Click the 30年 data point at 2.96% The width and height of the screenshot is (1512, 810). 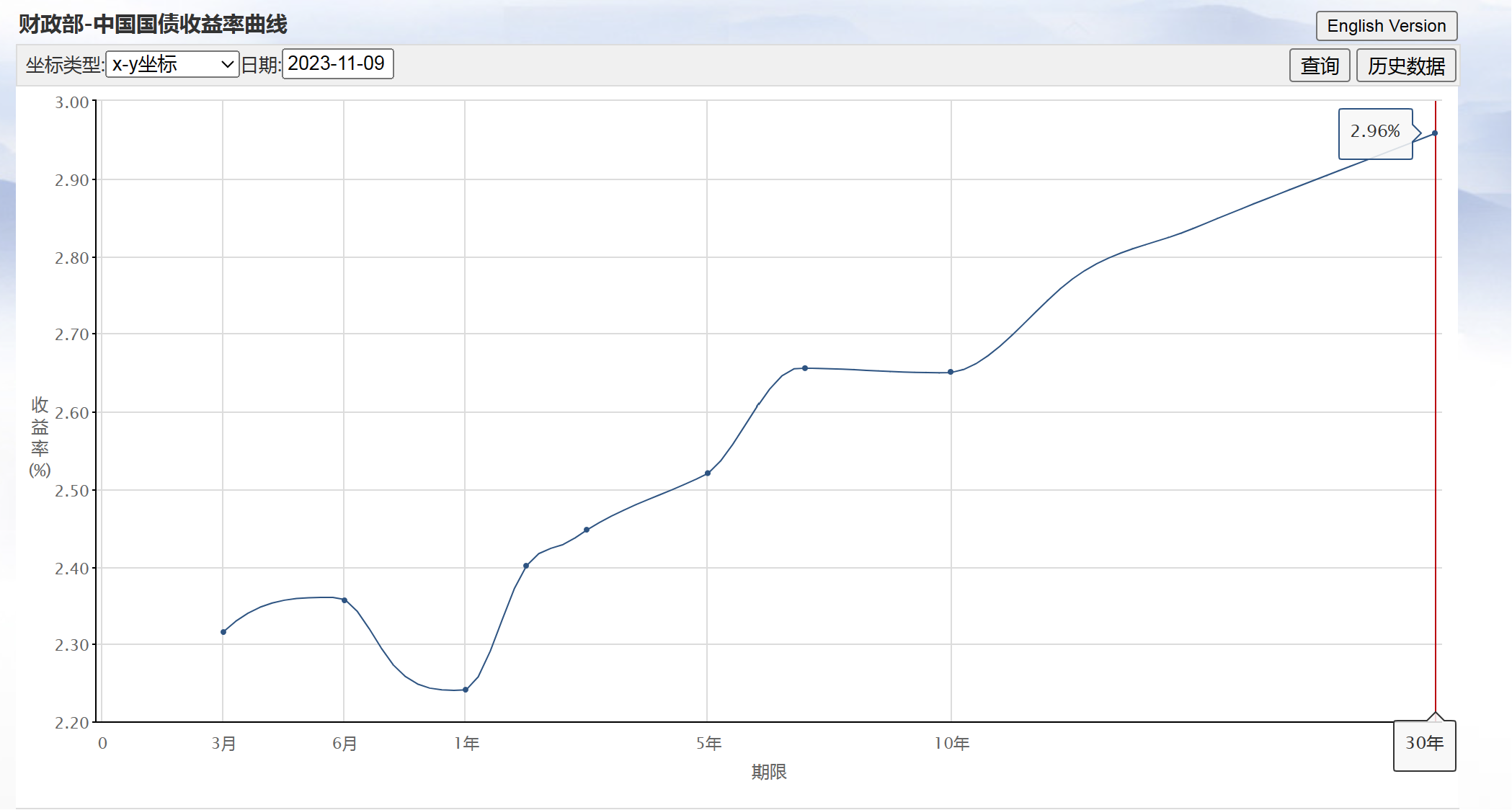[1435, 133]
